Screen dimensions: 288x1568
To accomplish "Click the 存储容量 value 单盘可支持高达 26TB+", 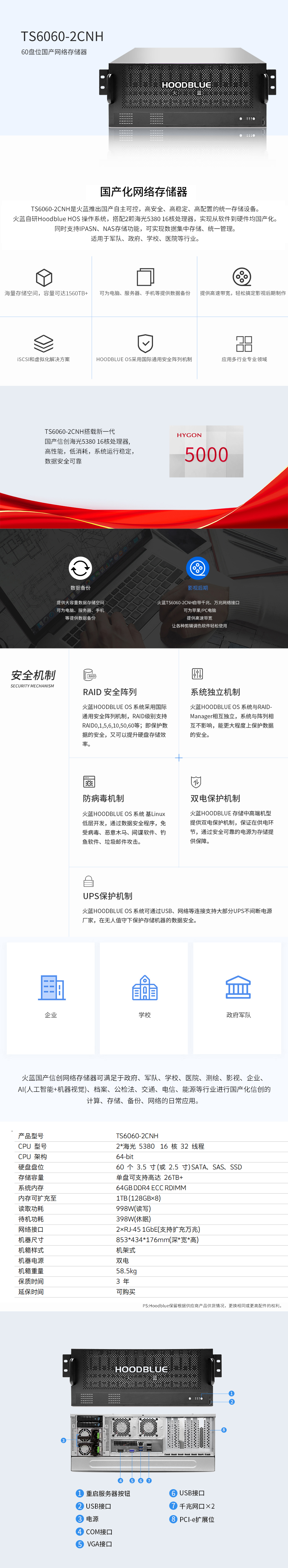I will 150,1177.
